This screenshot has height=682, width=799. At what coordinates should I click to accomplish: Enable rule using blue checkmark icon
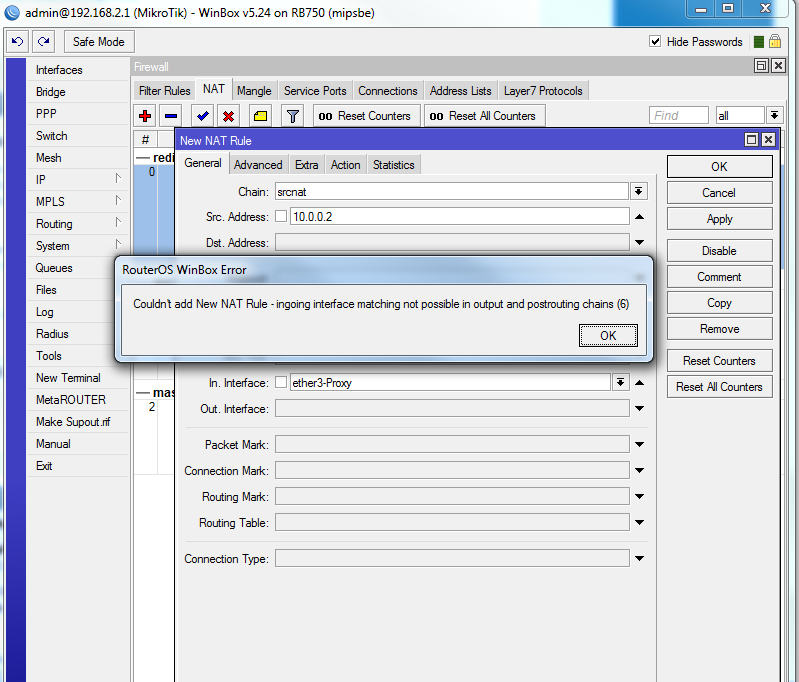(x=203, y=116)
